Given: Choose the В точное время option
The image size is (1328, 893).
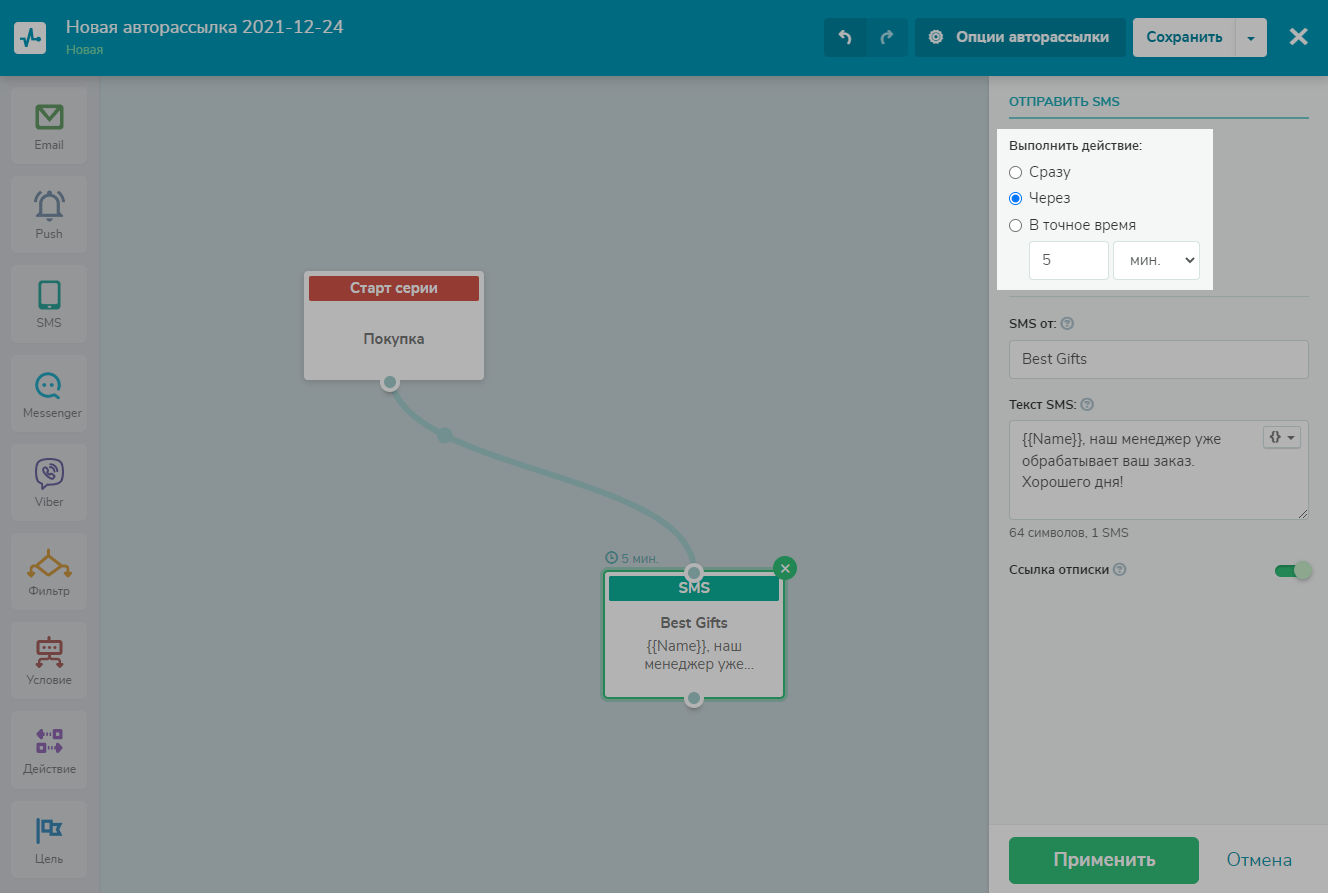Looking at the screenshot, I should pyautogui.click(x=1016, y=225).
